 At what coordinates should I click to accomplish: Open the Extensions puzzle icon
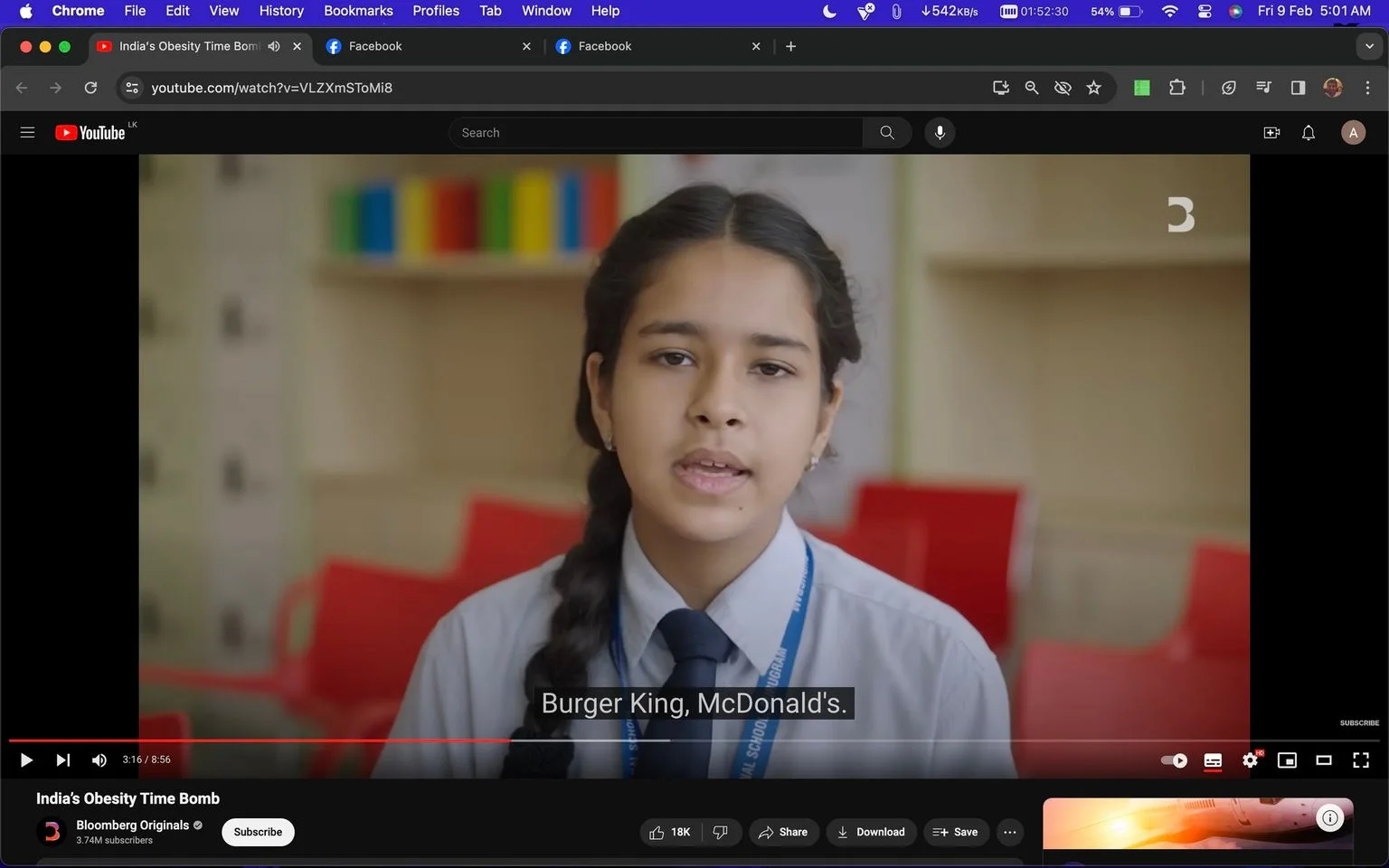point(1176,88)
